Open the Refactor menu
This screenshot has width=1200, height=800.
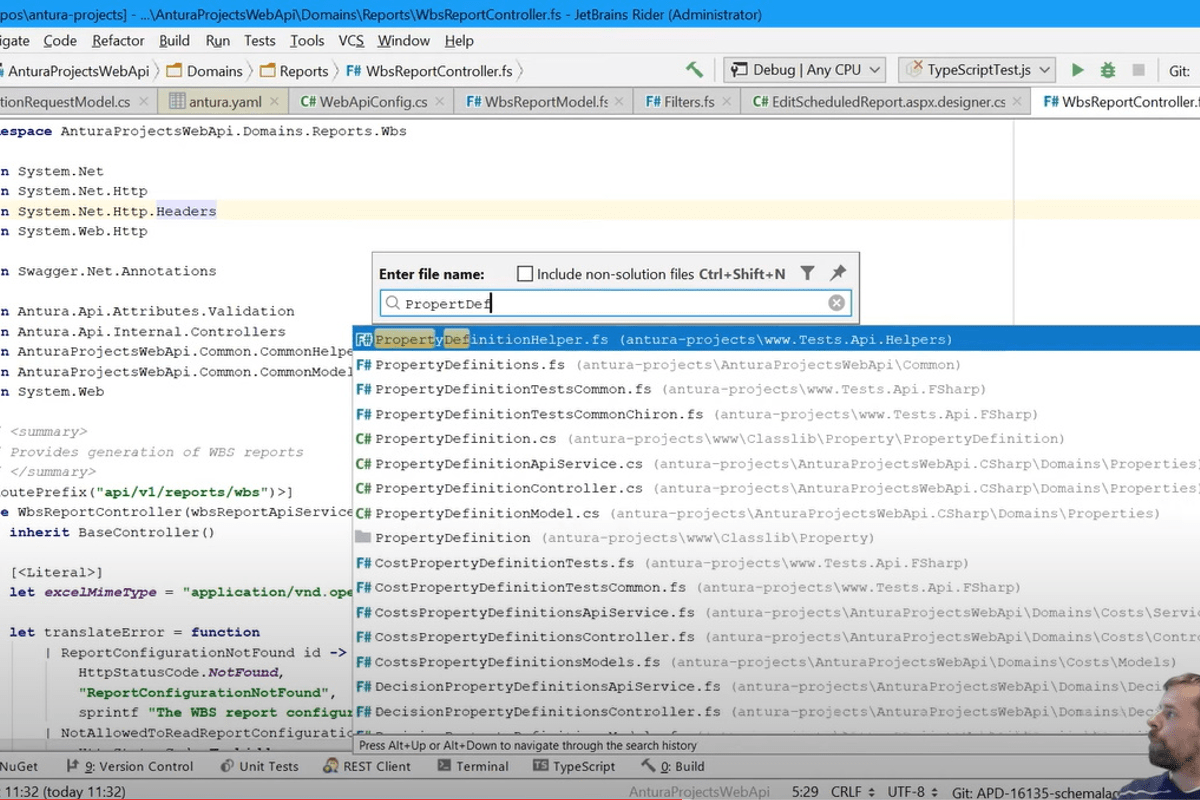tap(118, 41)
